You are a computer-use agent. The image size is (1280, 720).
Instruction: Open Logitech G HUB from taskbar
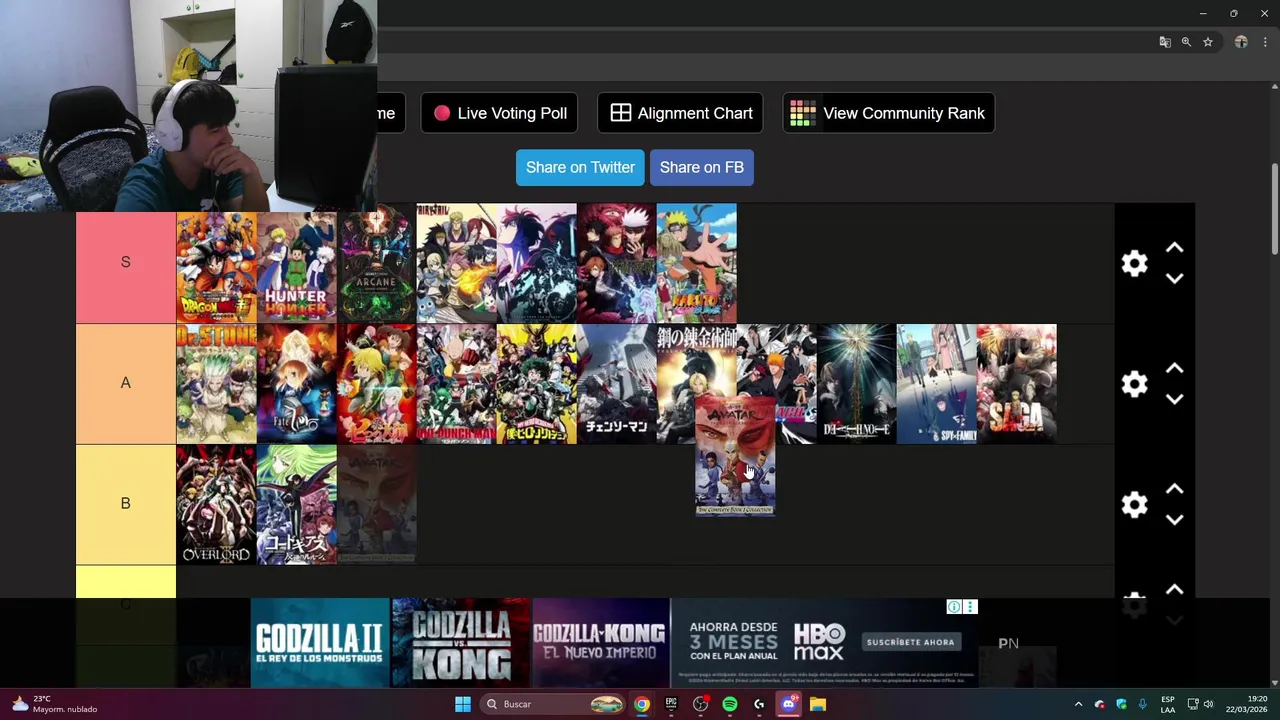[759, 704]
